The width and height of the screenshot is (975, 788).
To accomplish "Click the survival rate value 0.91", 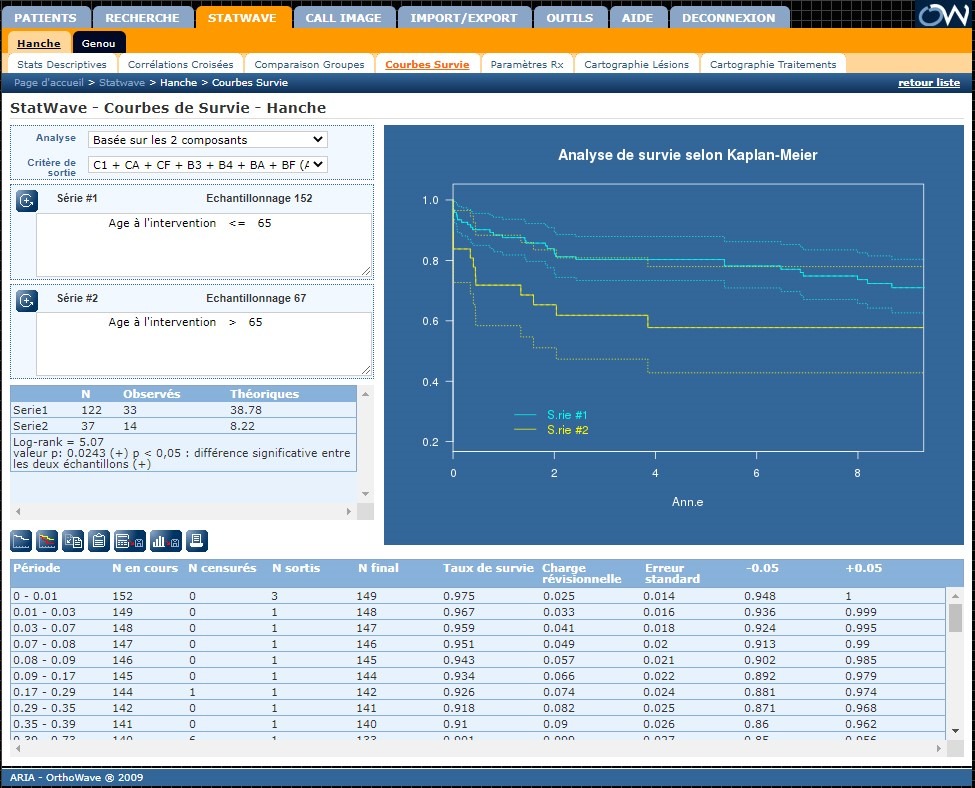I will (455, 724).
